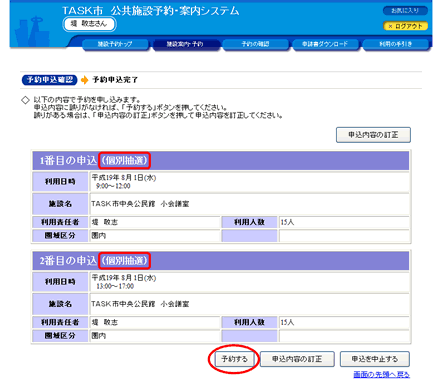Click the city skyline logo icon
Image resolution: width=440 pixels, height=390 pixels.
click(x=32, y=32)
